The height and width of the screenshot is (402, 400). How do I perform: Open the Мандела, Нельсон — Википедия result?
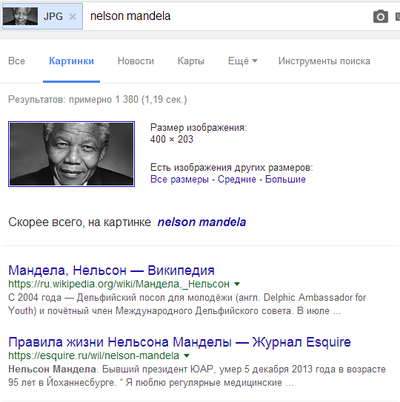click(x=111, y=270)
